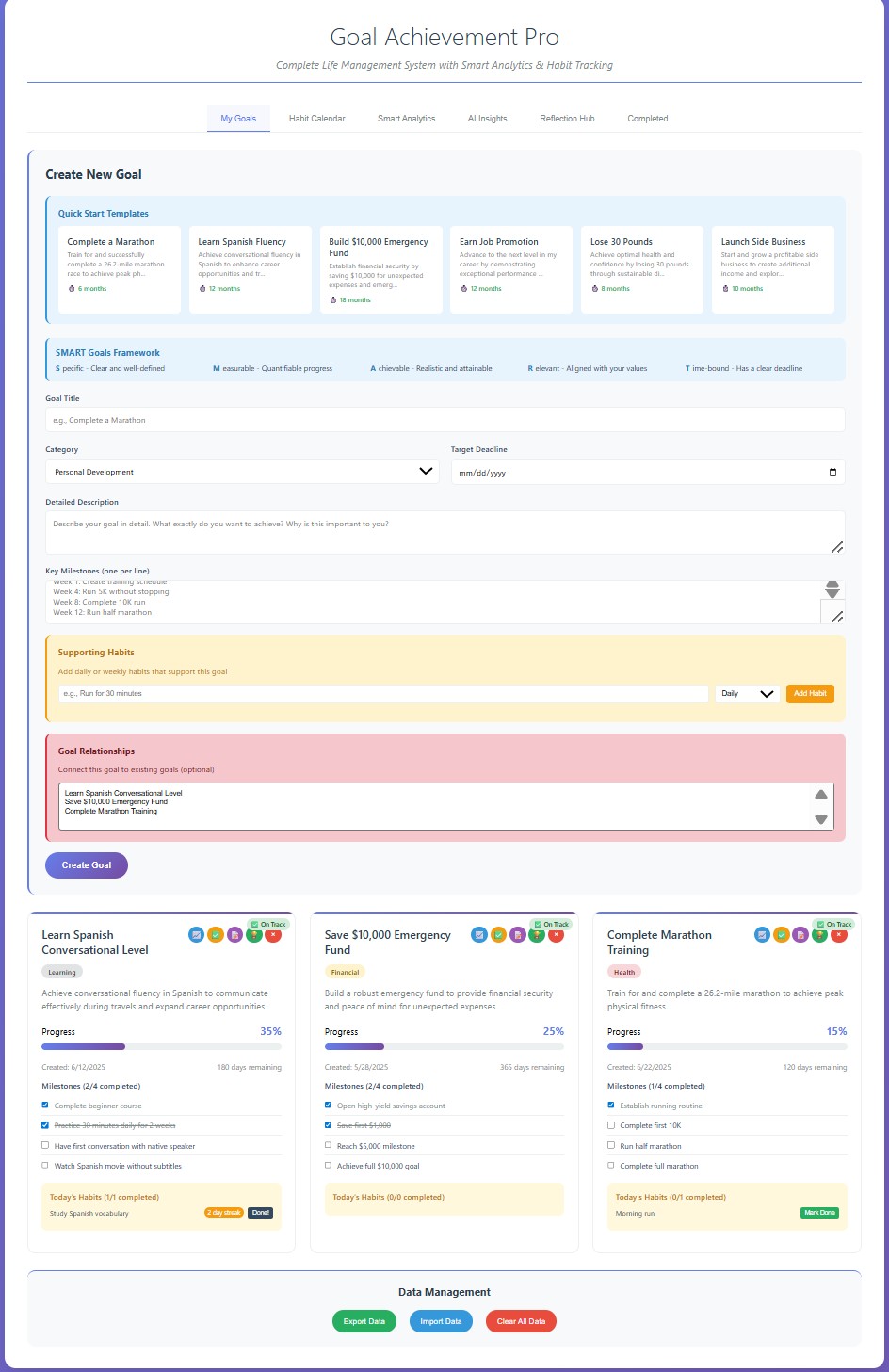Open the calendar picker in Target Deadline
Viewport: 889px width, 1372px height.
coord(832,472)
